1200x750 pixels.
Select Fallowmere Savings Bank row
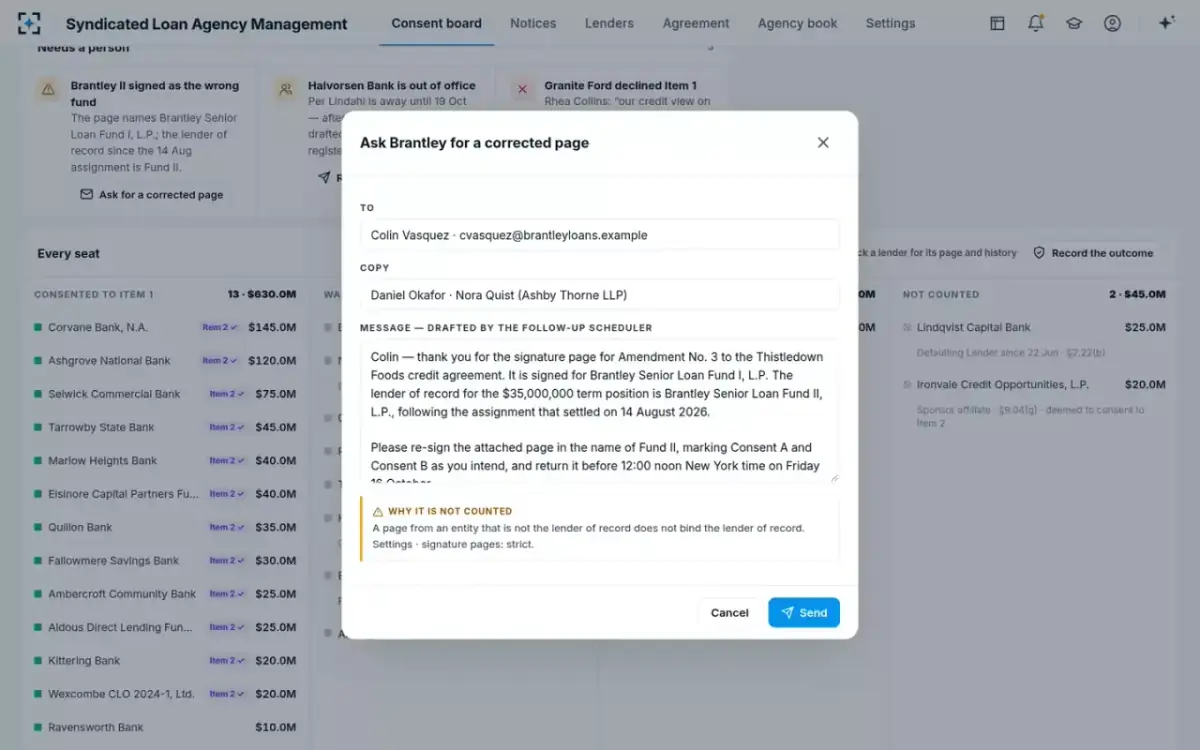coord(165,561)
